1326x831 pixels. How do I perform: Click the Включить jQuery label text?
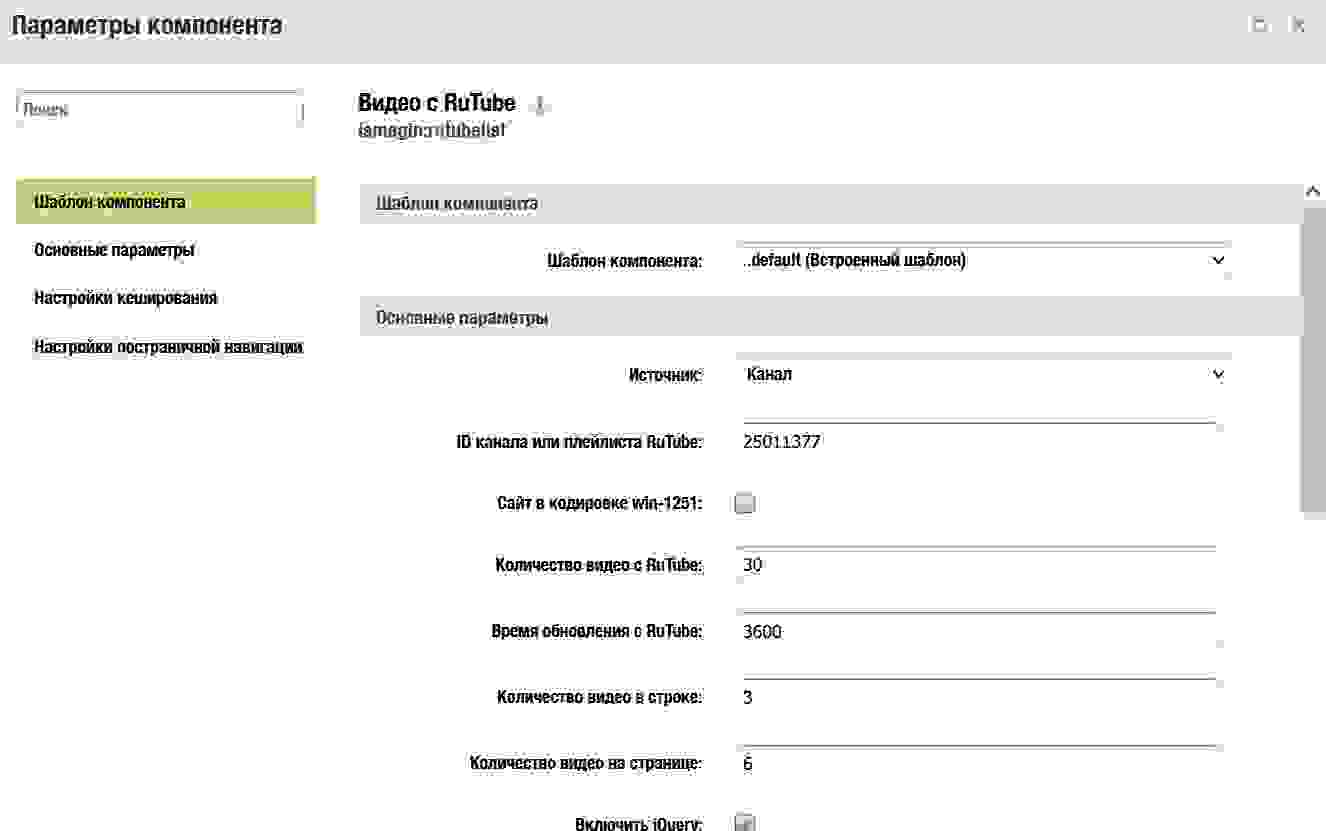click(639, 824)
